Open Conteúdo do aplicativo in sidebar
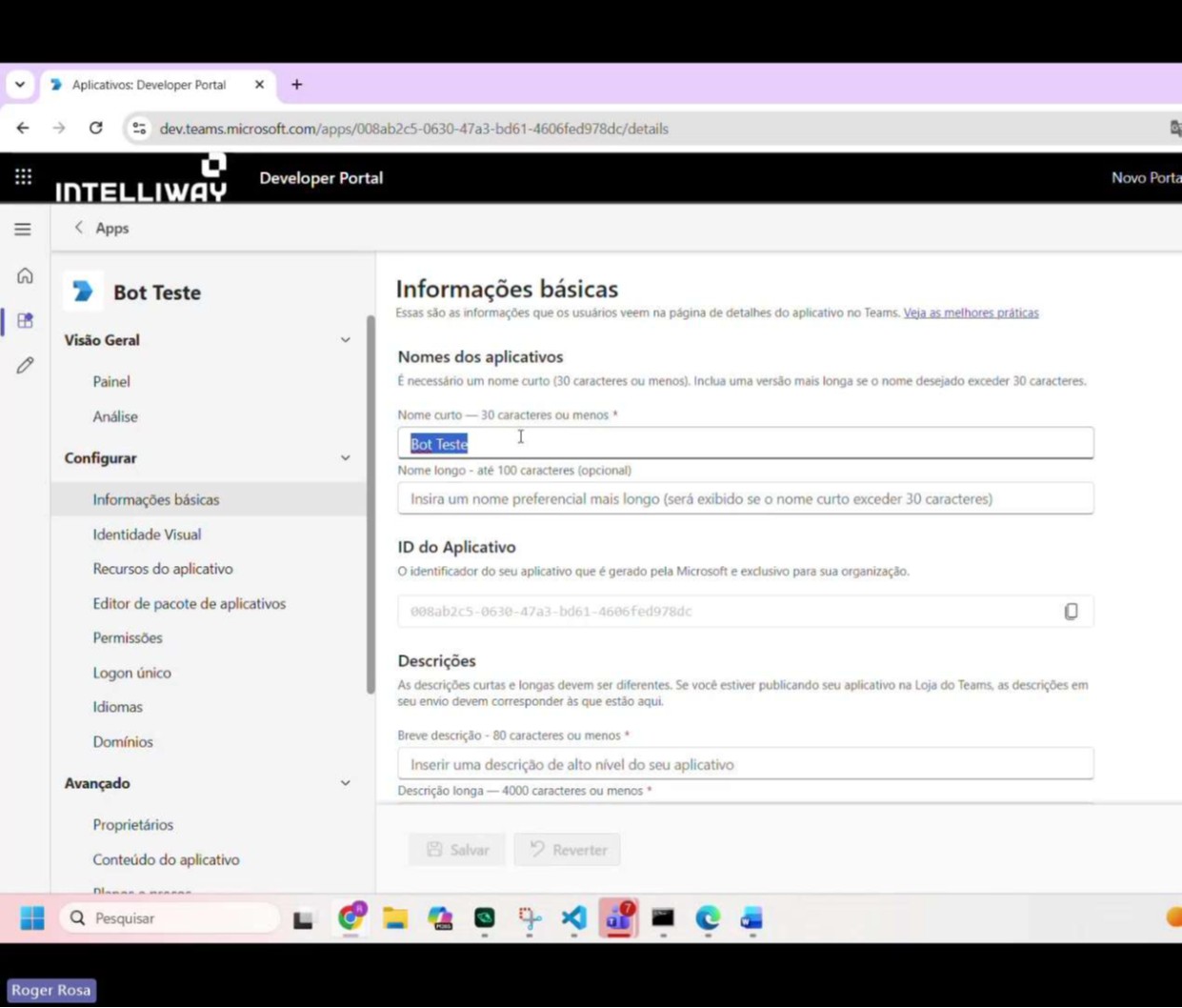Image resolution: width=1182 pixels, height=1008 pixels. tap(167, 859)
